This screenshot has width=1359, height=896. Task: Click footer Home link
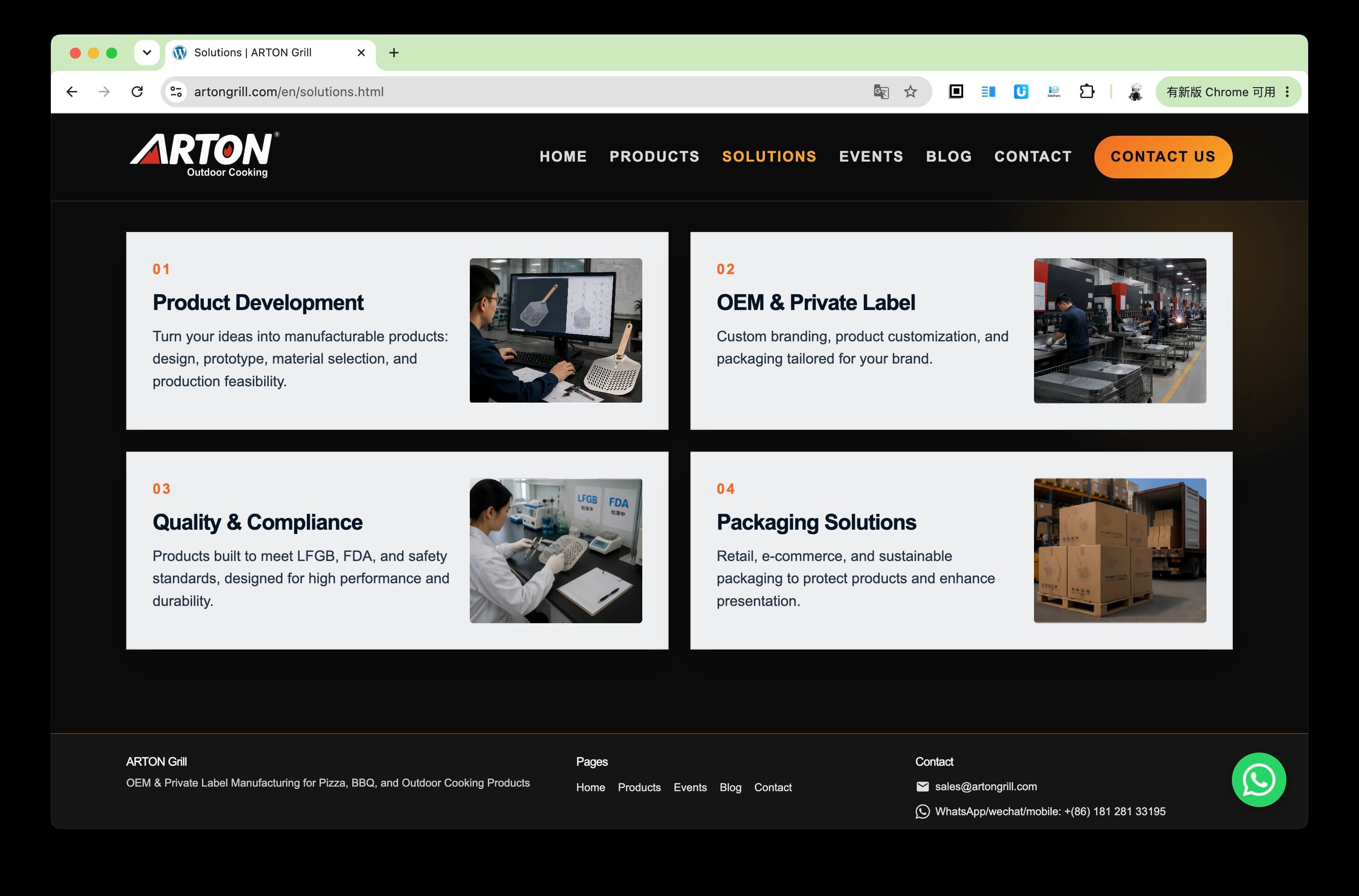(591, 788)
